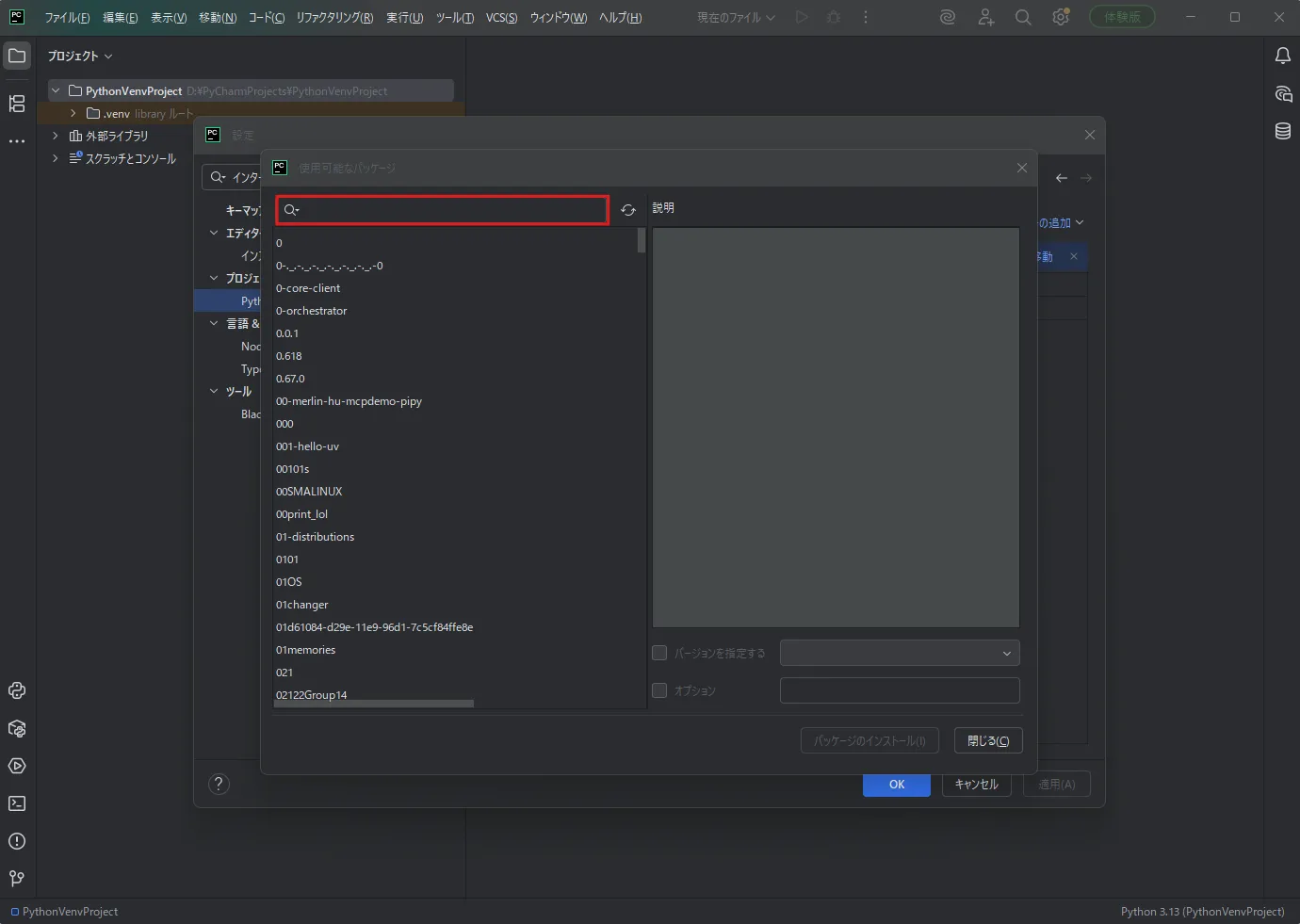The width and height of the screenshot is (1300, 924).
Task: Open the ツール(T) menu
Action: click(x=455, y=18)
